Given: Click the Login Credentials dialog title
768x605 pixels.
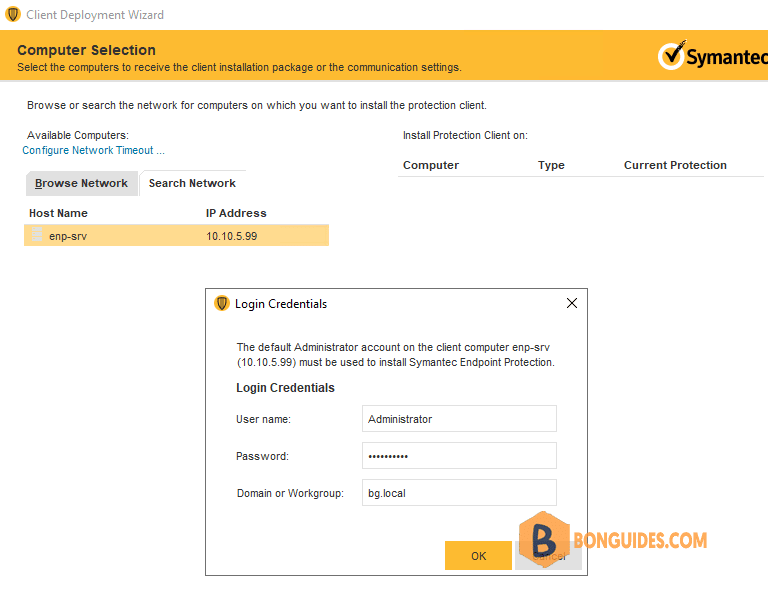Looking at the screenshot, I should (x=281, y=304).
